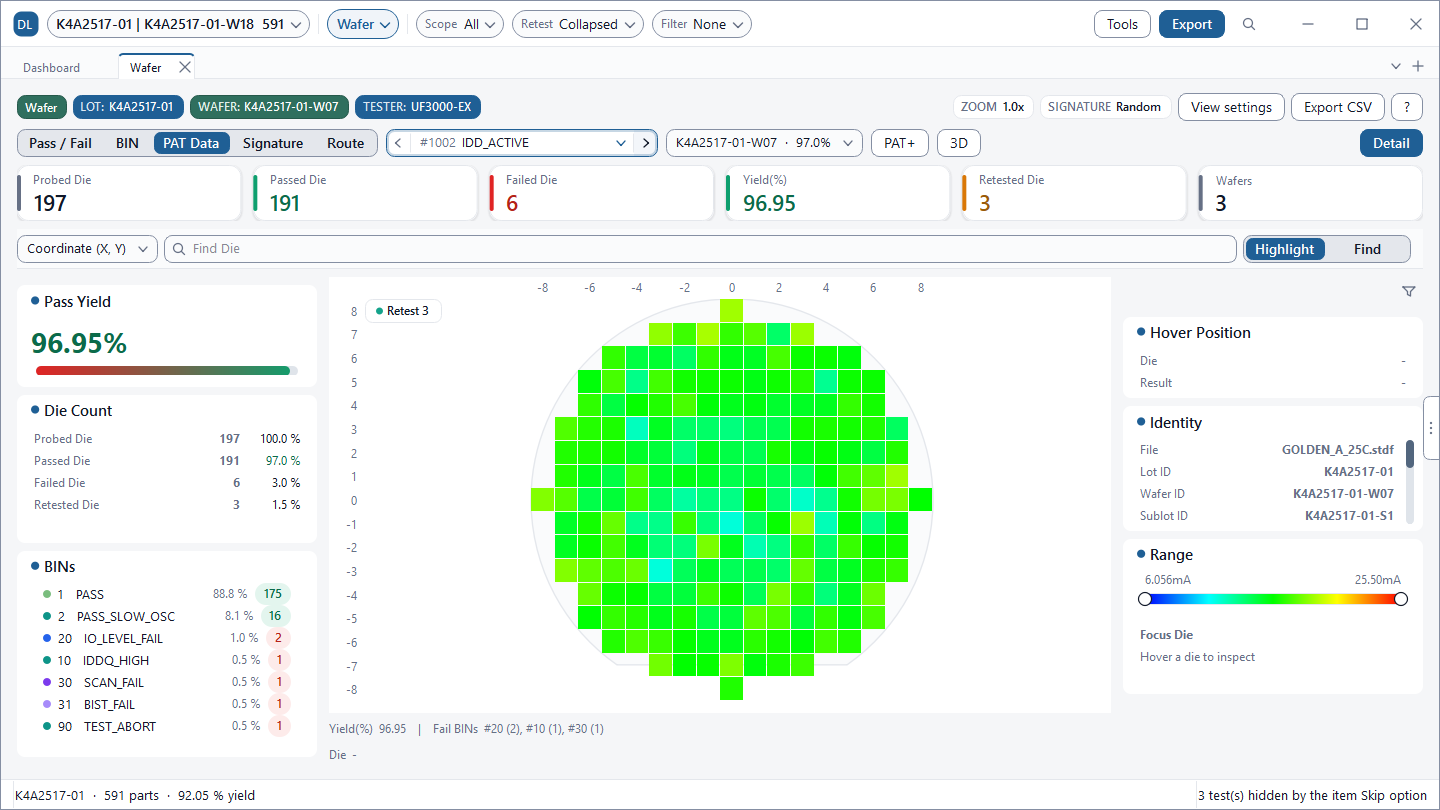Screen dimensions: 1440x810
Task: Click the TESTER: UF3000-EX chip
Action: (418, 107)
